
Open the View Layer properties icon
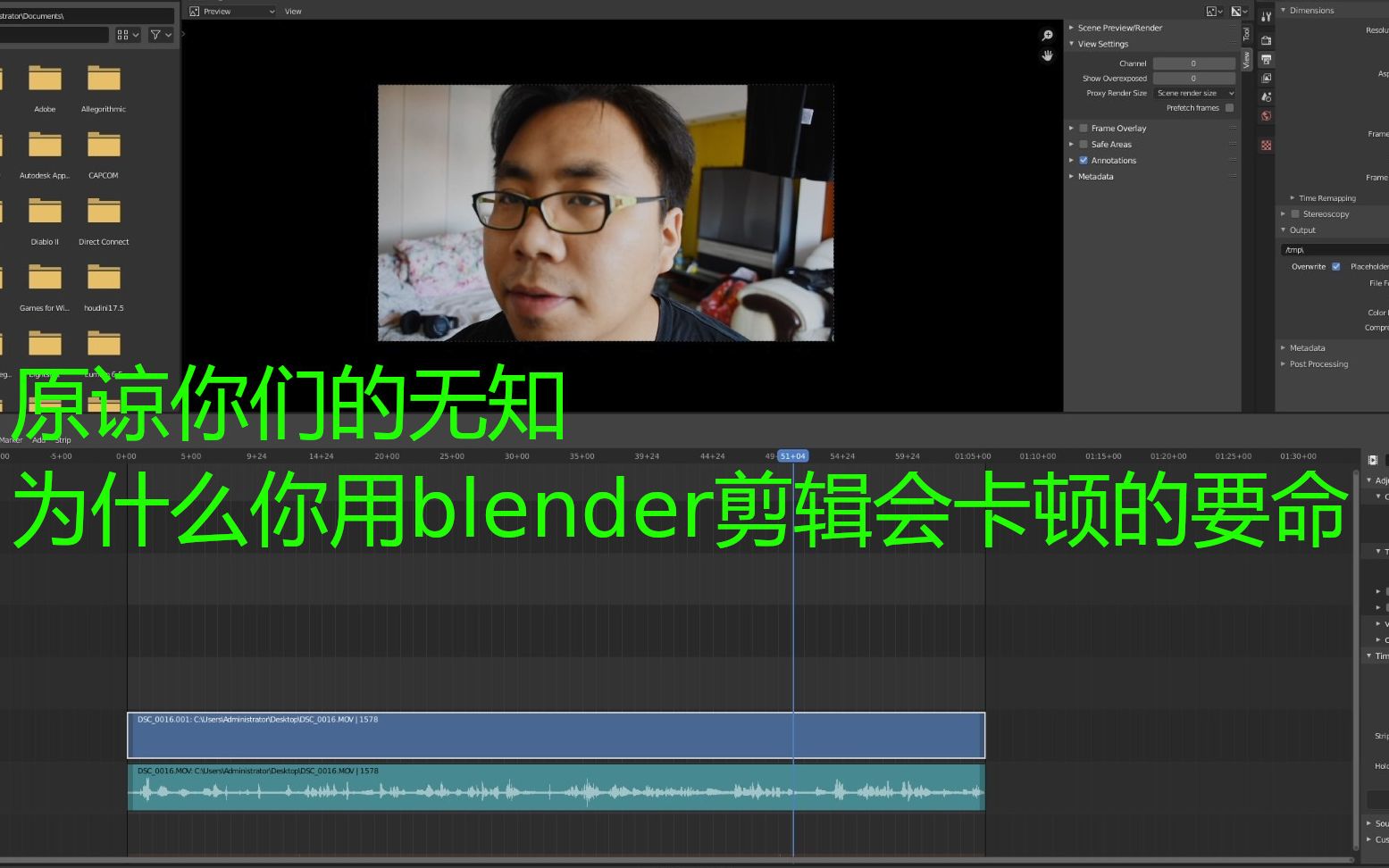pos(1266,78)
